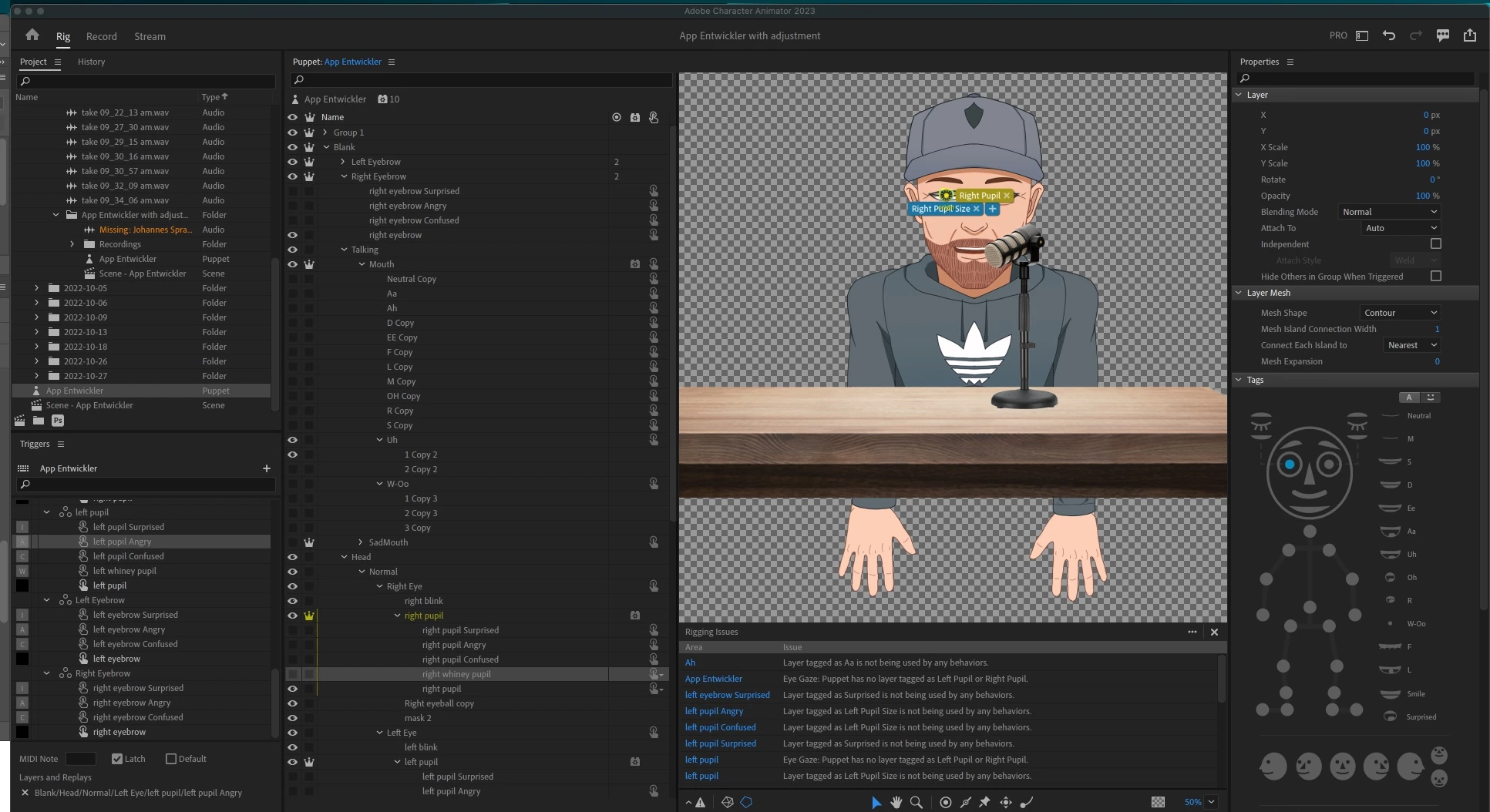Open the workspace layout icon beside PRO
1490x812 pixels.
click(1362, 35)
